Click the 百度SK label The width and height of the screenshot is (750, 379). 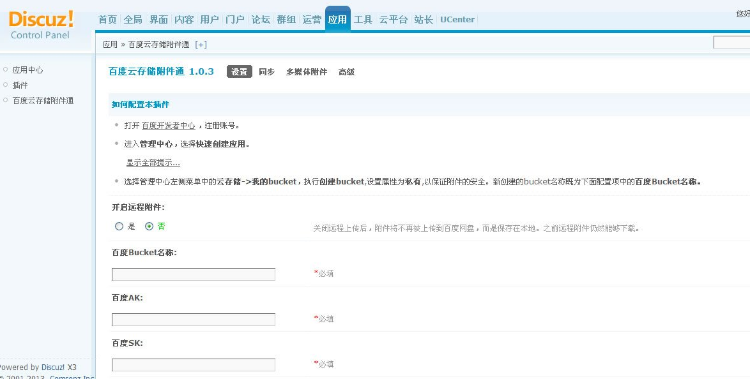point(127,343)
